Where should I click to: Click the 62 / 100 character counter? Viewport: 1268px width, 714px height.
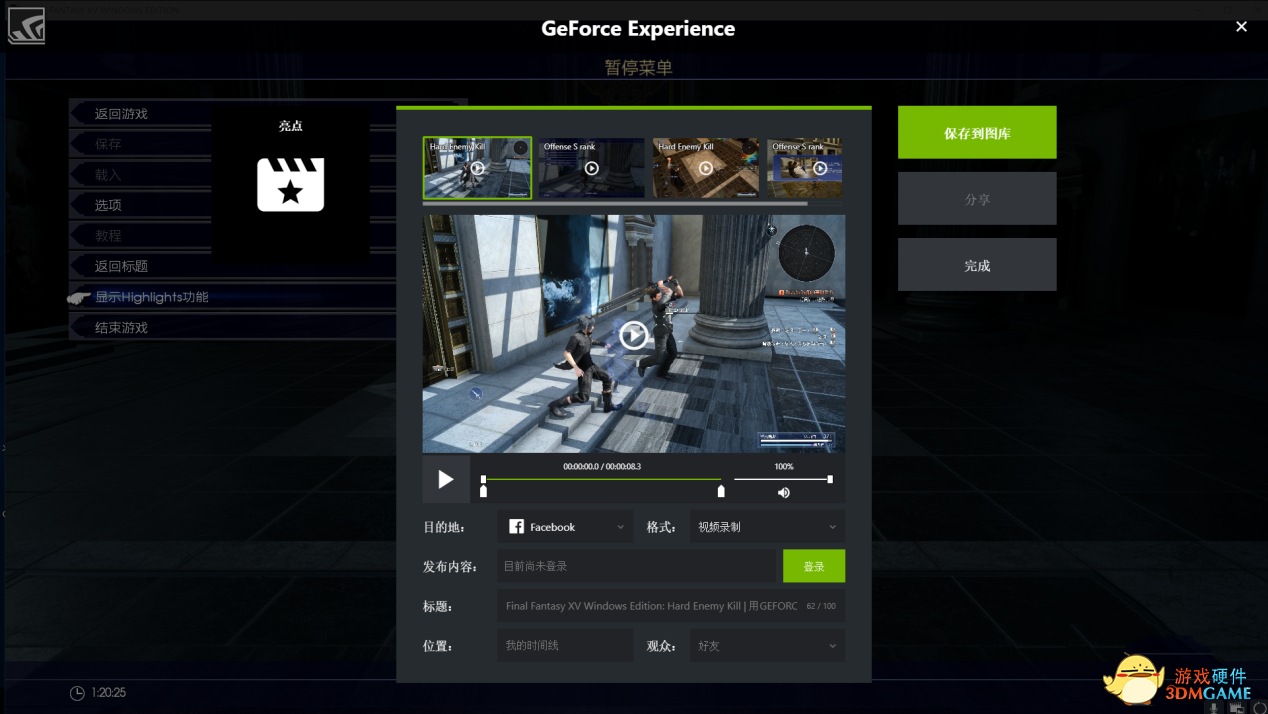point(821,606)
